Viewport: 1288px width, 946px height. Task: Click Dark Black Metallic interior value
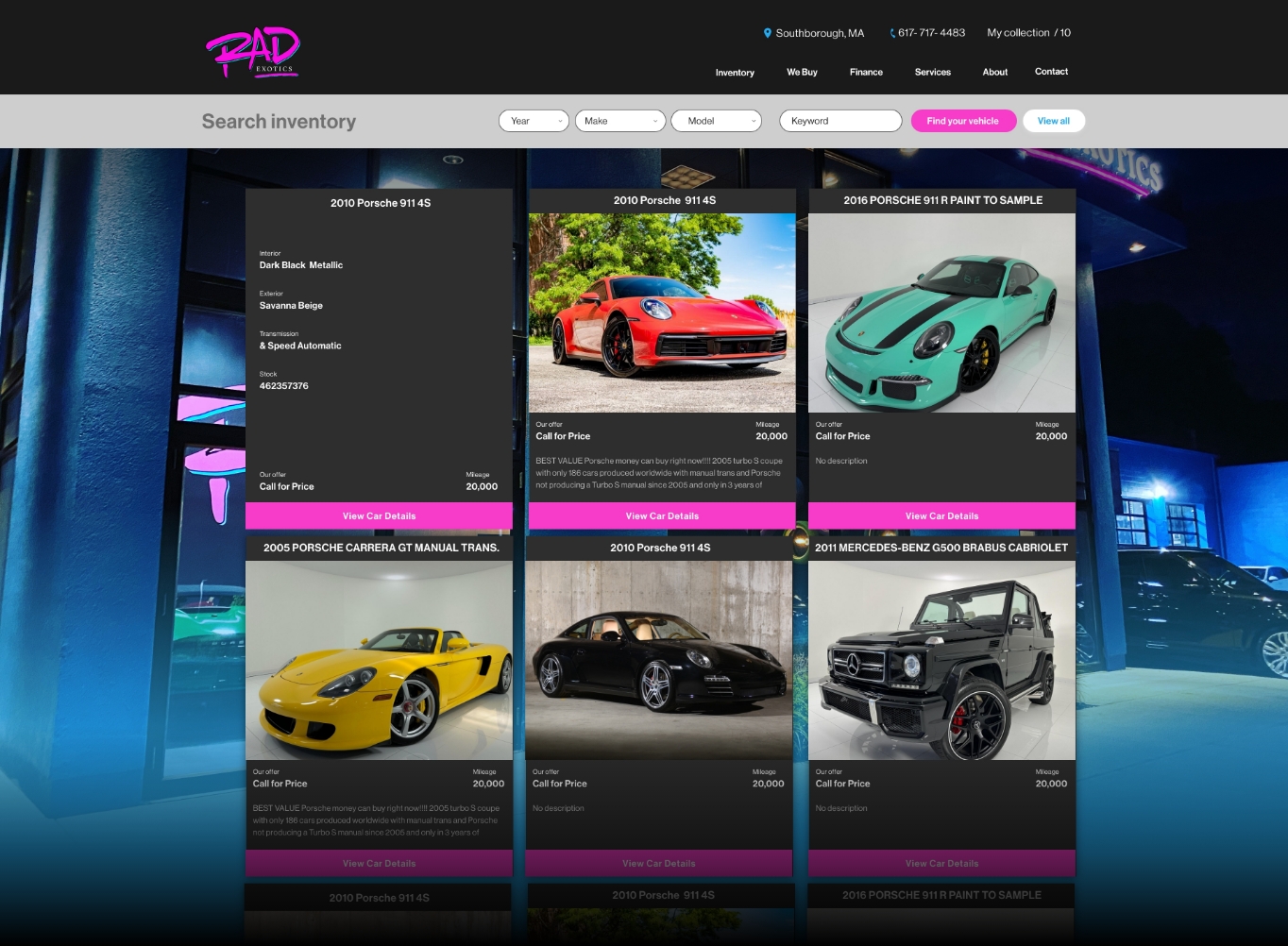coord(301,265)
